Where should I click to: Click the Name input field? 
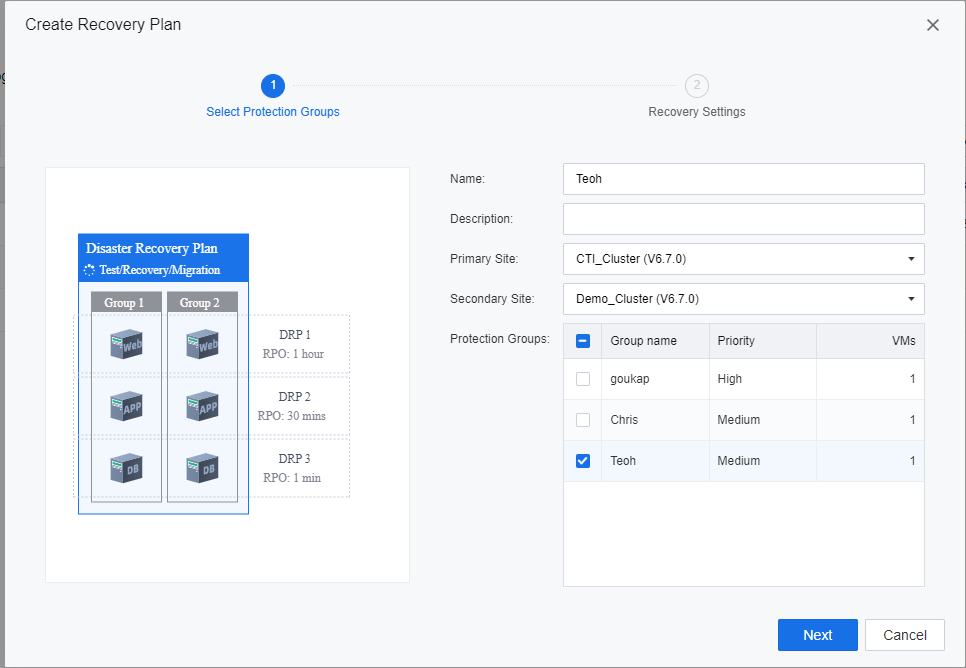743,179
